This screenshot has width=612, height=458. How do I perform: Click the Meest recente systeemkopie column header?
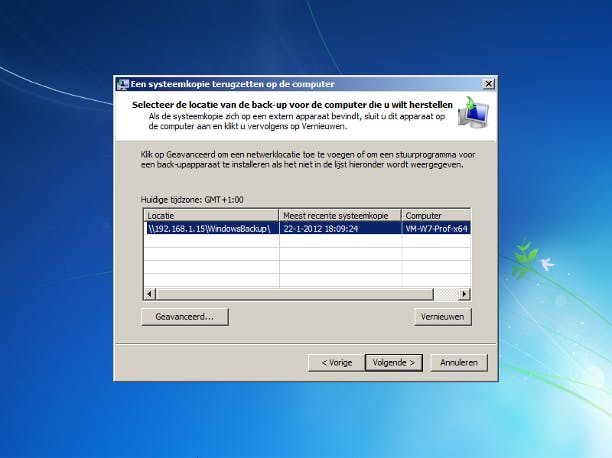(340, 216)
